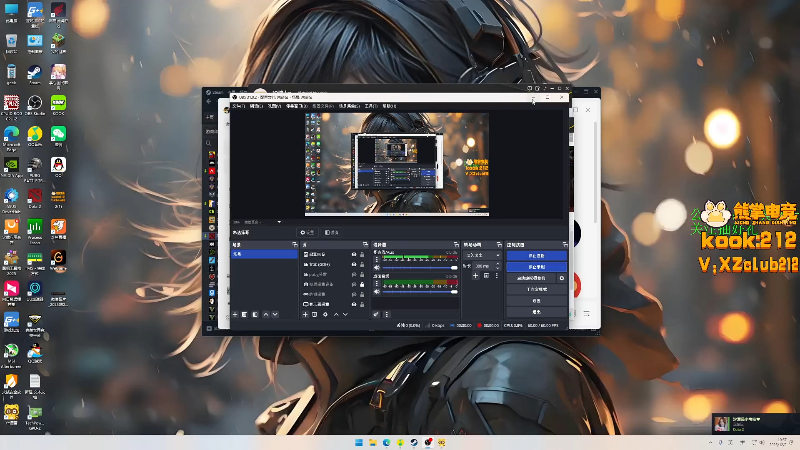
Task: Open 桌面音频 channel three-dot options
Action: (x=377, y=284)
